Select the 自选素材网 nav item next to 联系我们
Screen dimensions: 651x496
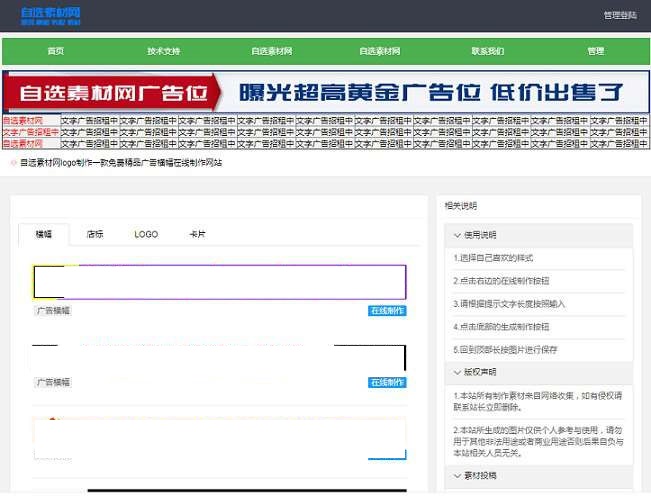[x=379, y=51]
